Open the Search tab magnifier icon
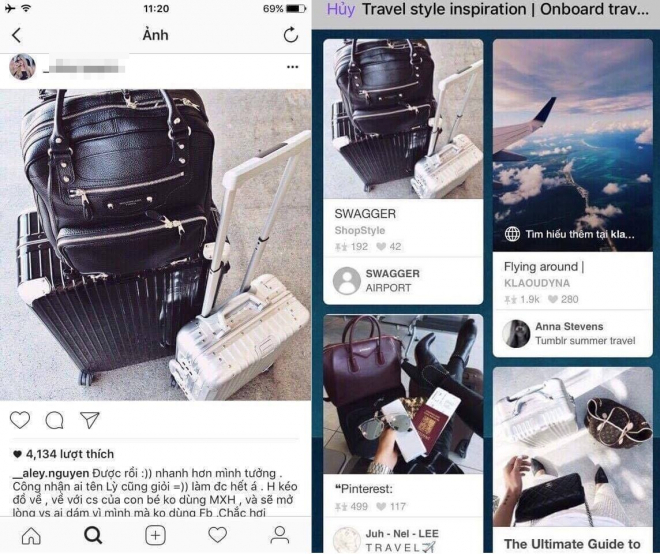 pyautogui.click(x=93, y=535)
